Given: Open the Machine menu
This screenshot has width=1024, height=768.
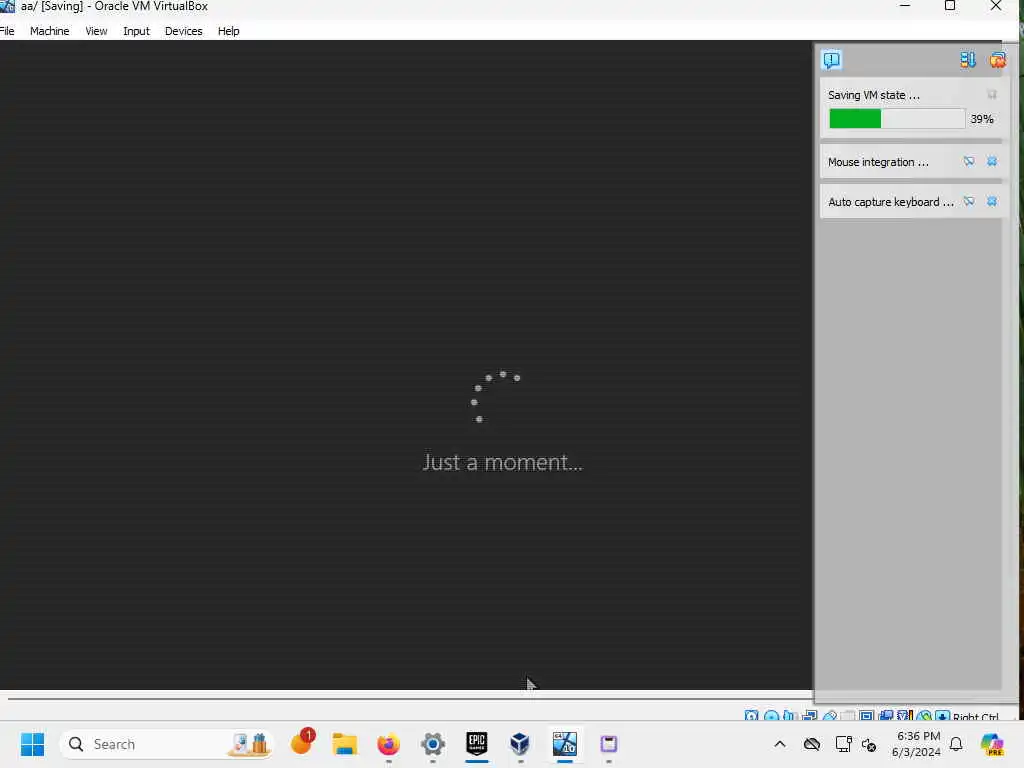Looking at the screenshot, I should coord(50,31).
